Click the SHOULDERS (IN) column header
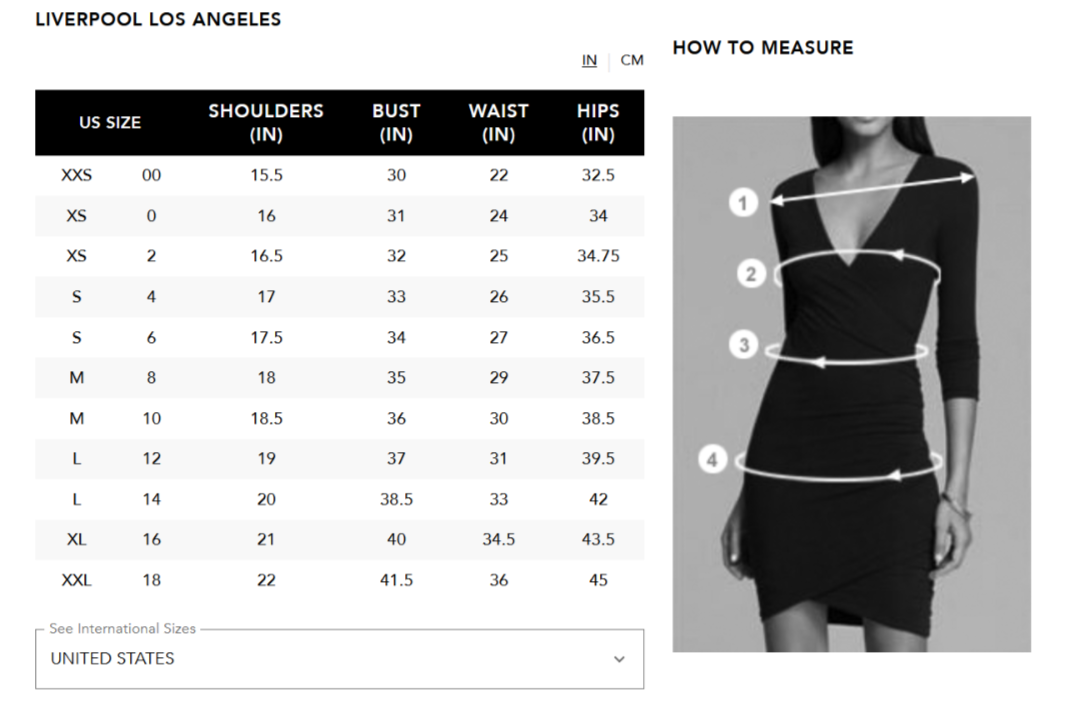 coord(266,123)
